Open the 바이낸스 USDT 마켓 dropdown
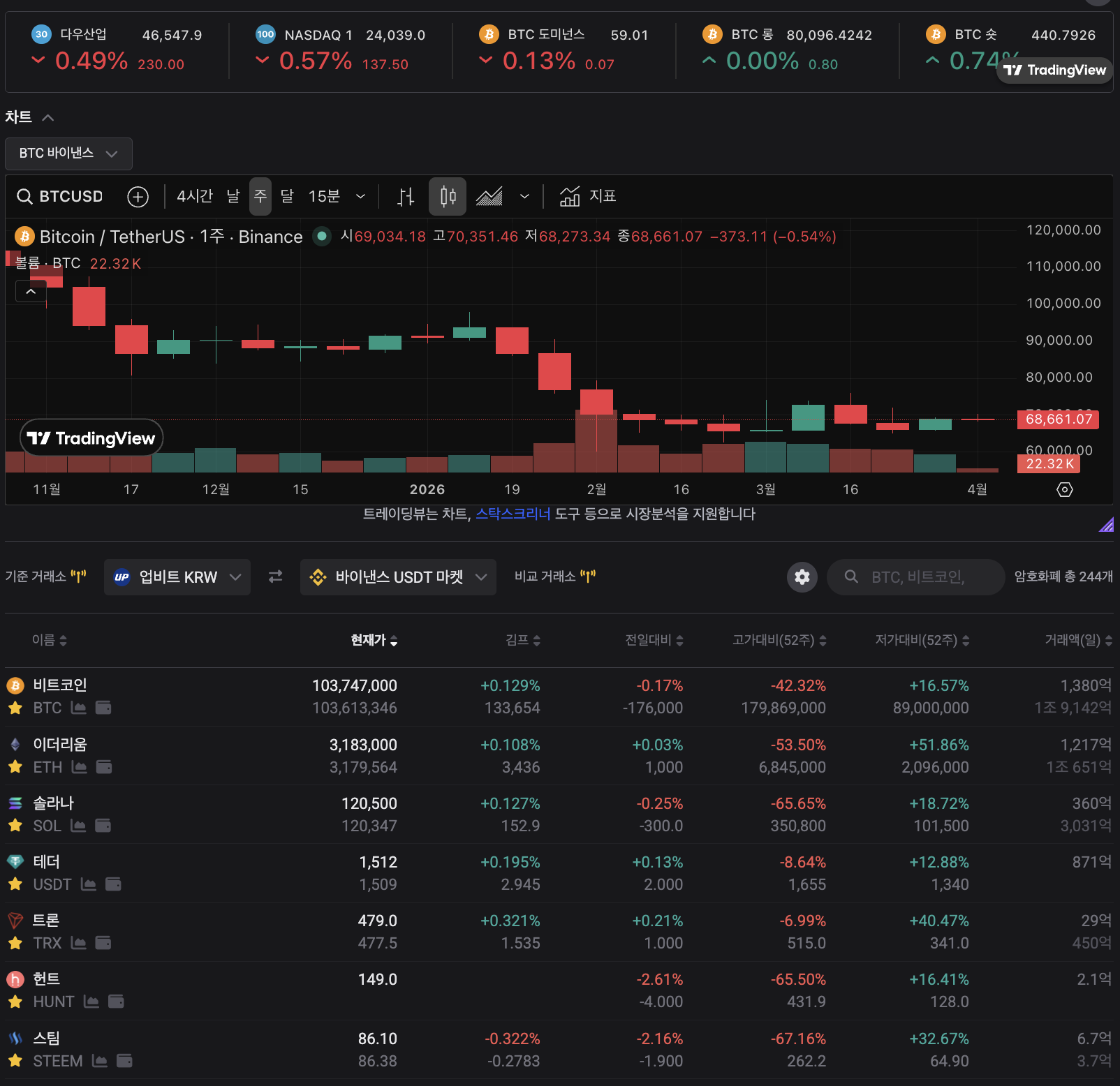1120x1086 pixels. tap(398, 577)
